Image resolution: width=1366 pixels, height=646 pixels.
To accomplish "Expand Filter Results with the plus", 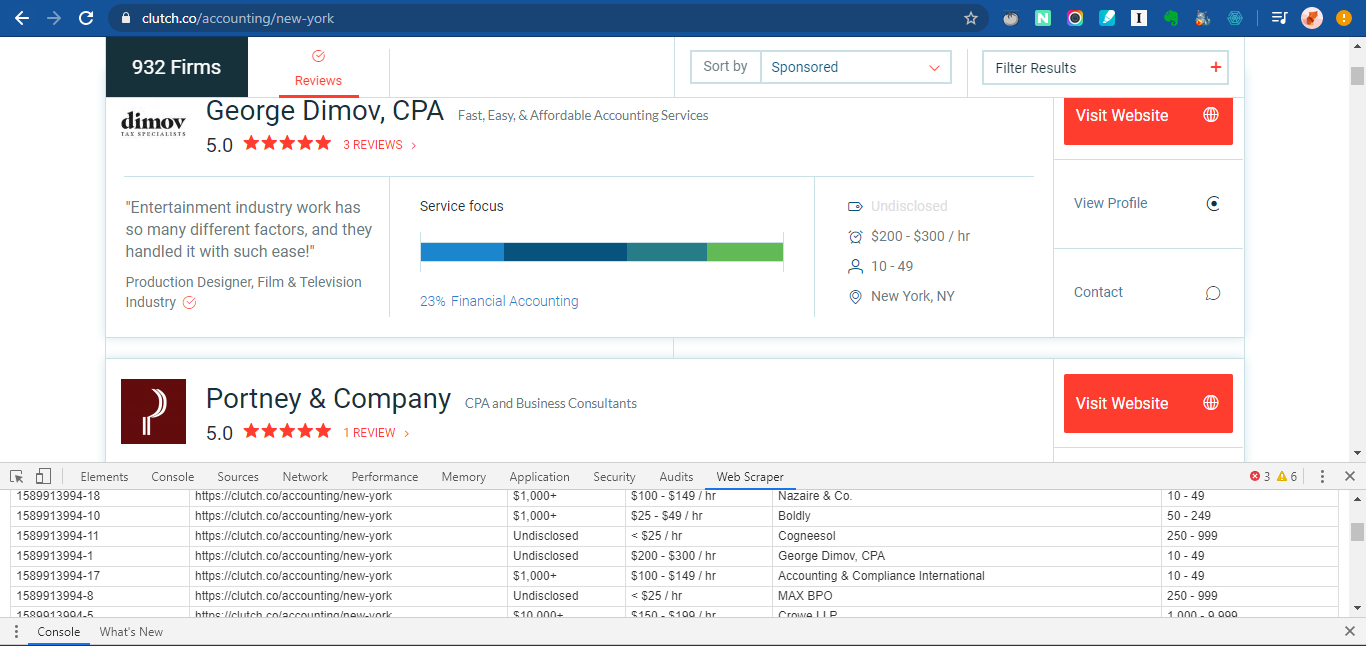I will tap(1216, 67).
